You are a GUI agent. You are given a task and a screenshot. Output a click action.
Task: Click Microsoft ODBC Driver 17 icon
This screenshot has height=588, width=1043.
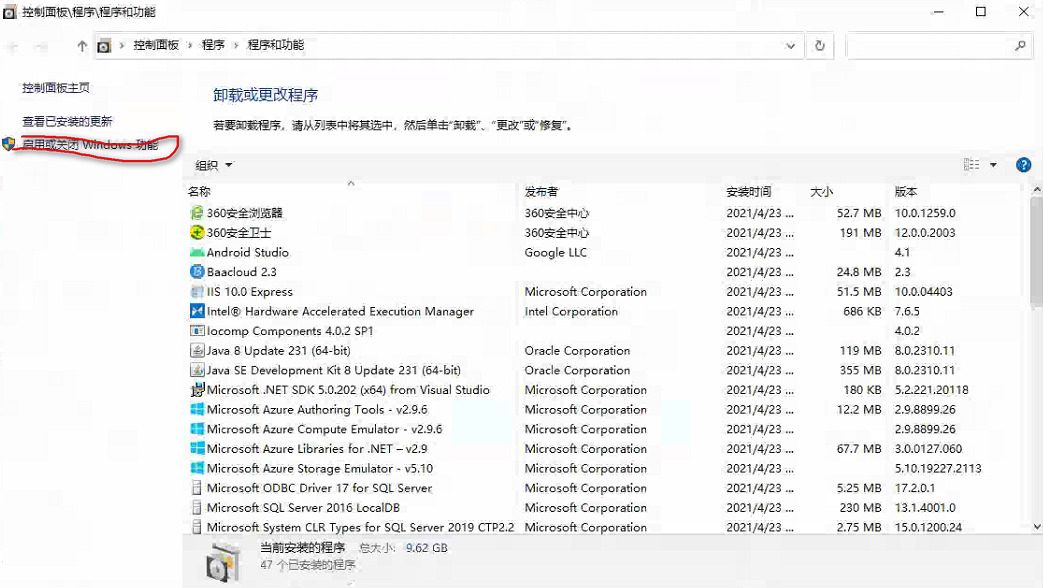[197, 488]
